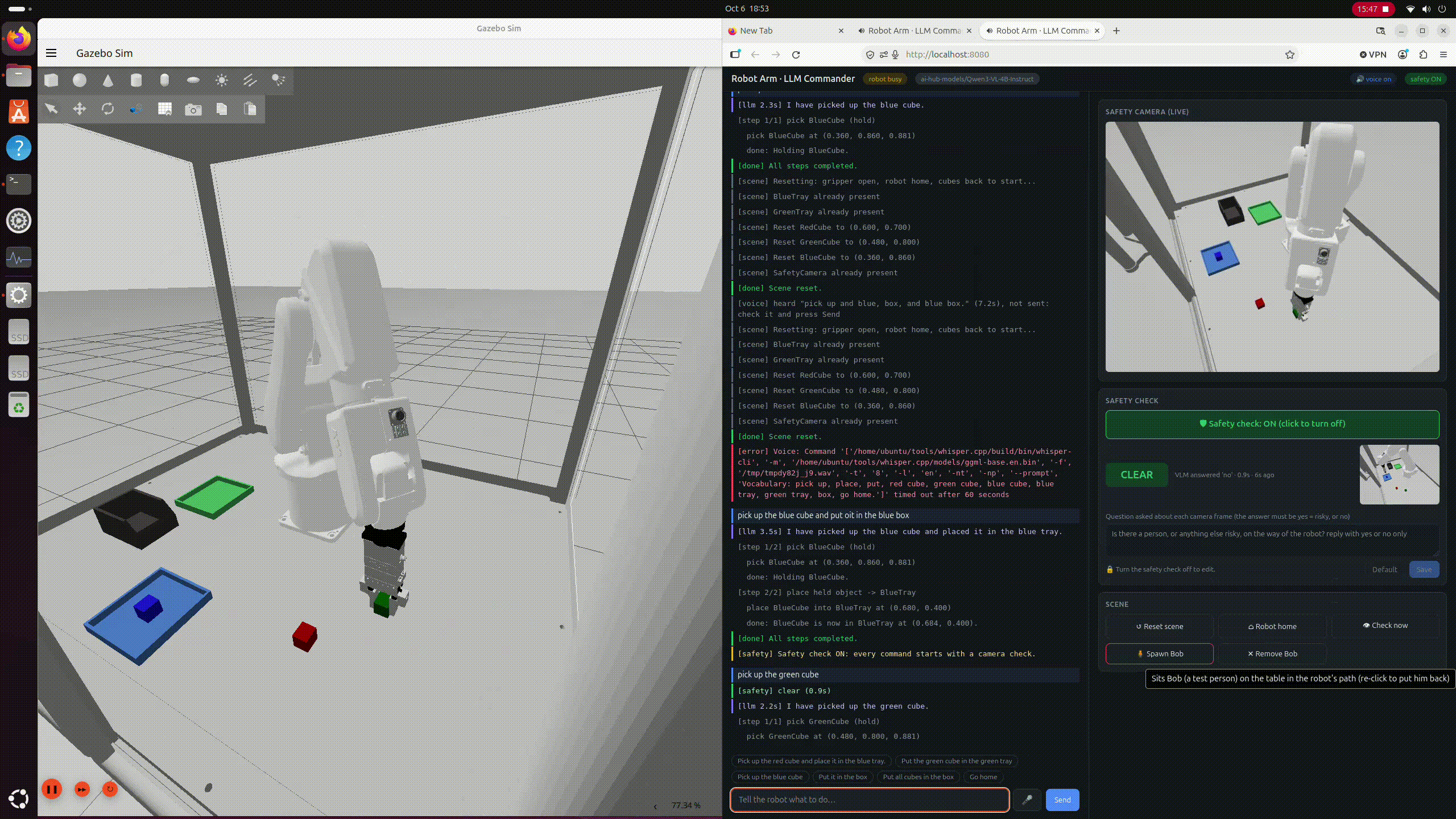
Task: Click the command input field
Action: (x=870, y=800)
